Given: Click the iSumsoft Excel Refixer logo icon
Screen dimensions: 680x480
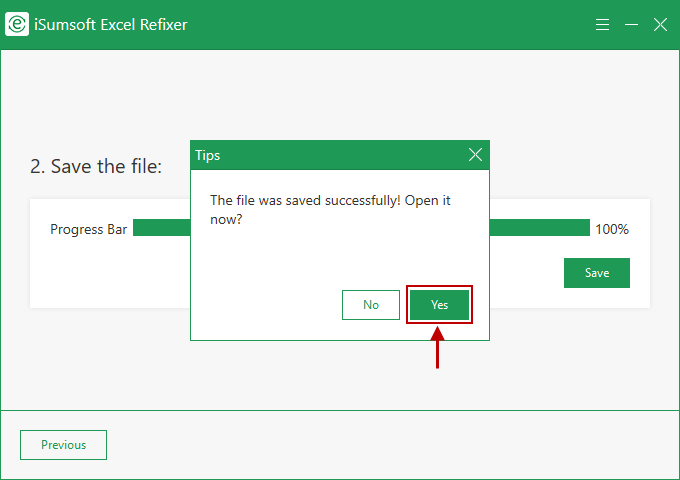Looking at the screenshot, I should coord(17,24).
